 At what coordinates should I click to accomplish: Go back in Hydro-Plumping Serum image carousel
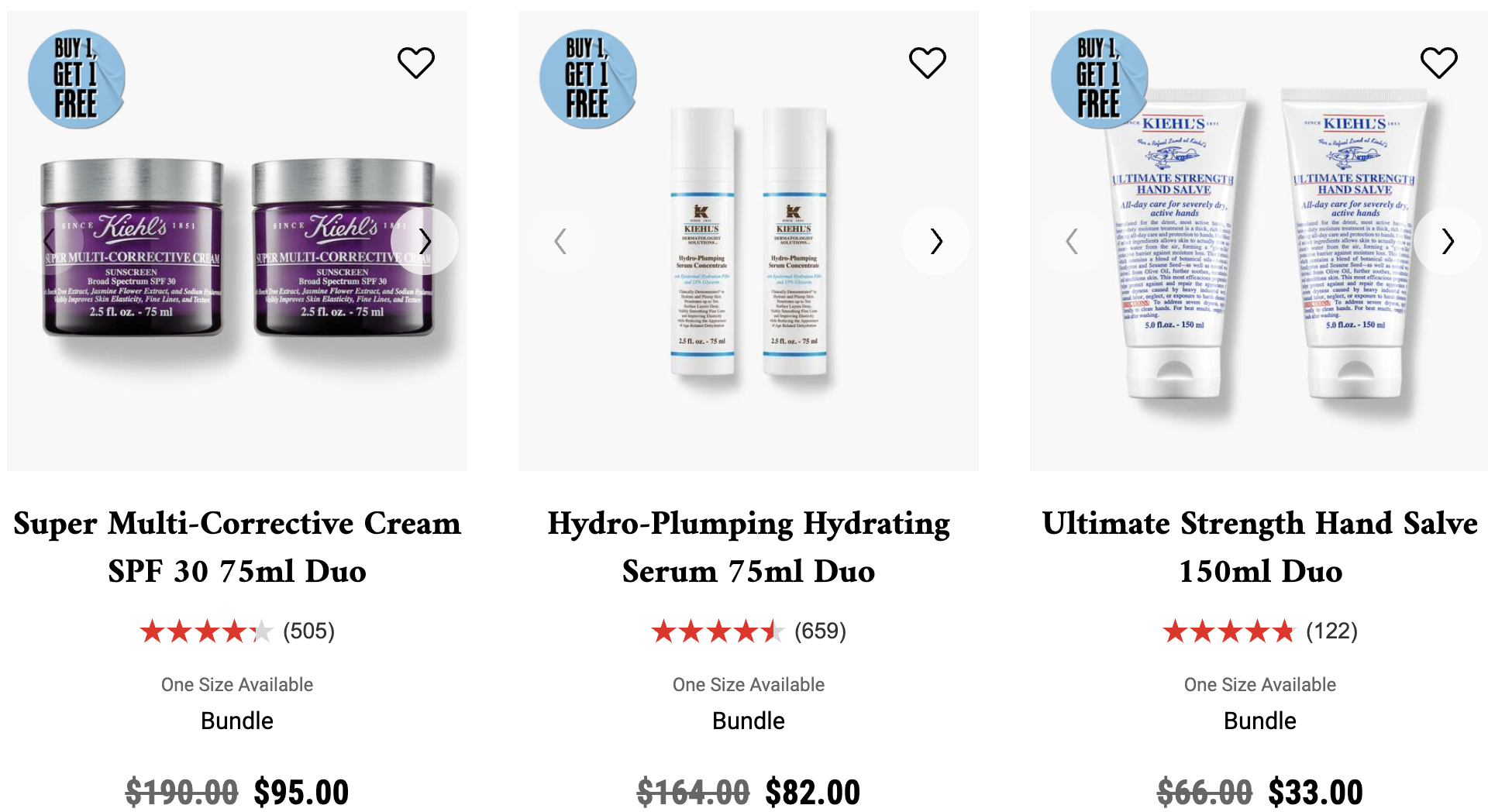tap(561, 241)
